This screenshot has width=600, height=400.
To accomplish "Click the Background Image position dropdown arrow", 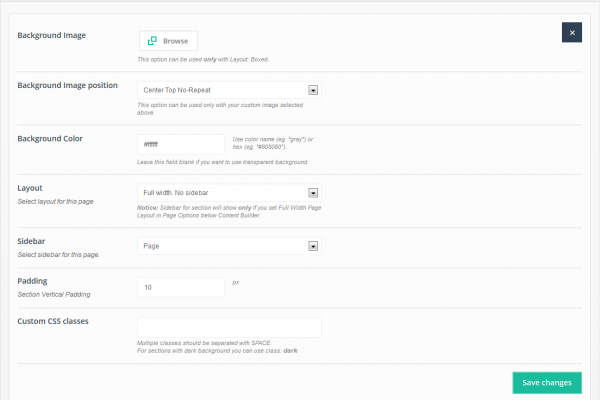I will (x=313, y=90).
